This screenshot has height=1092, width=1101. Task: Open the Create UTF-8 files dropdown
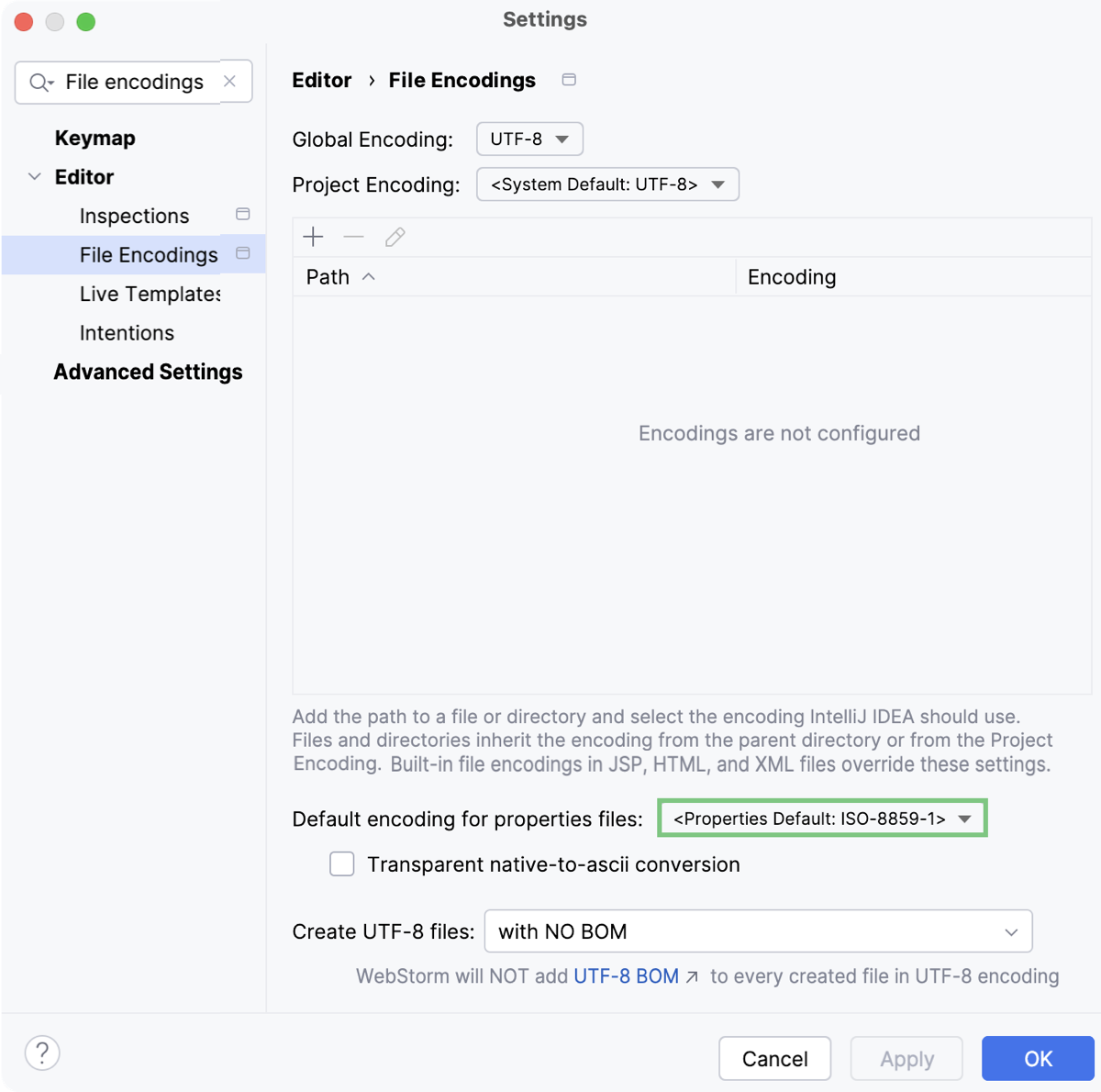(758, 930)
